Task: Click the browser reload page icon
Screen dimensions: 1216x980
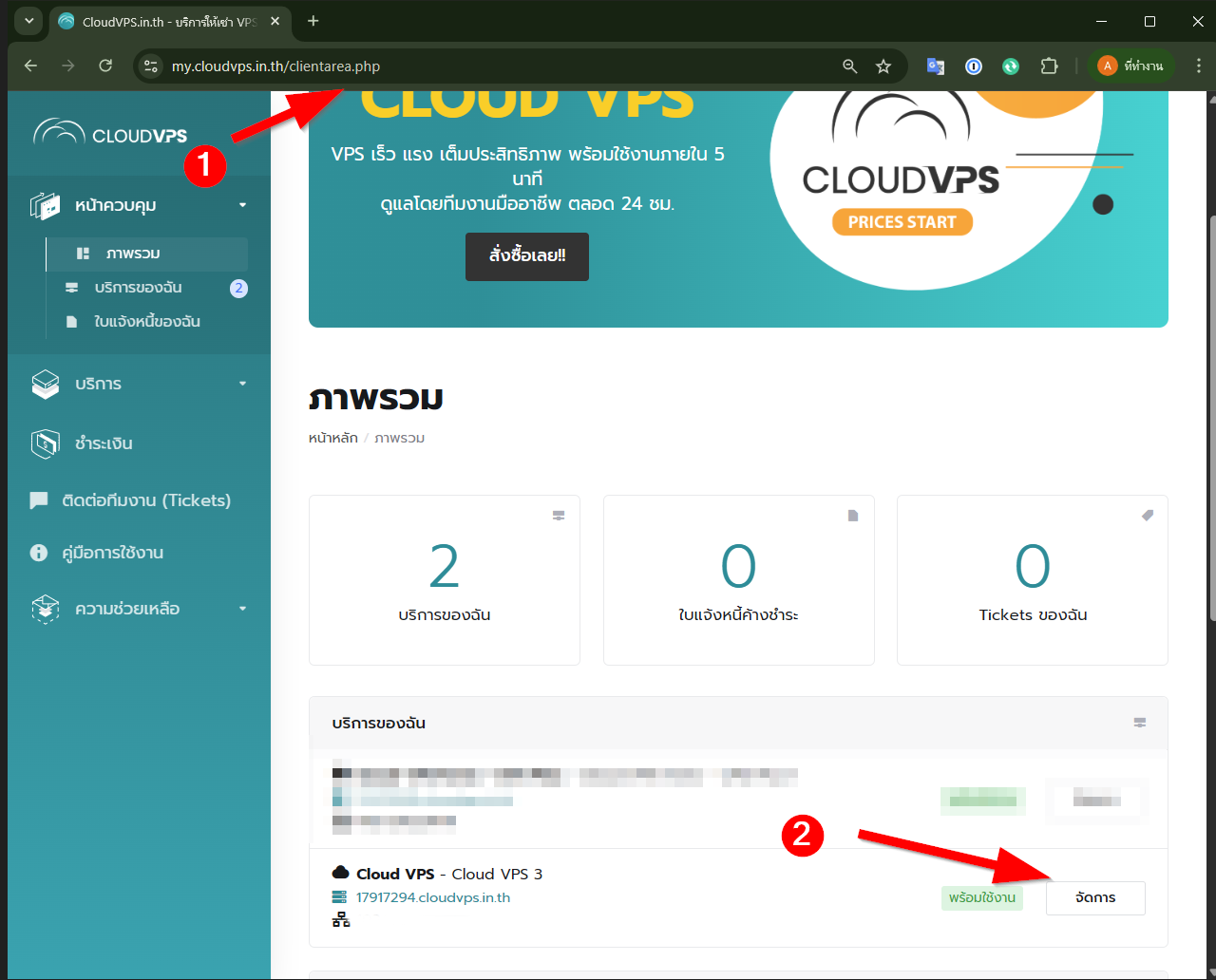Action: pos(105,66)
